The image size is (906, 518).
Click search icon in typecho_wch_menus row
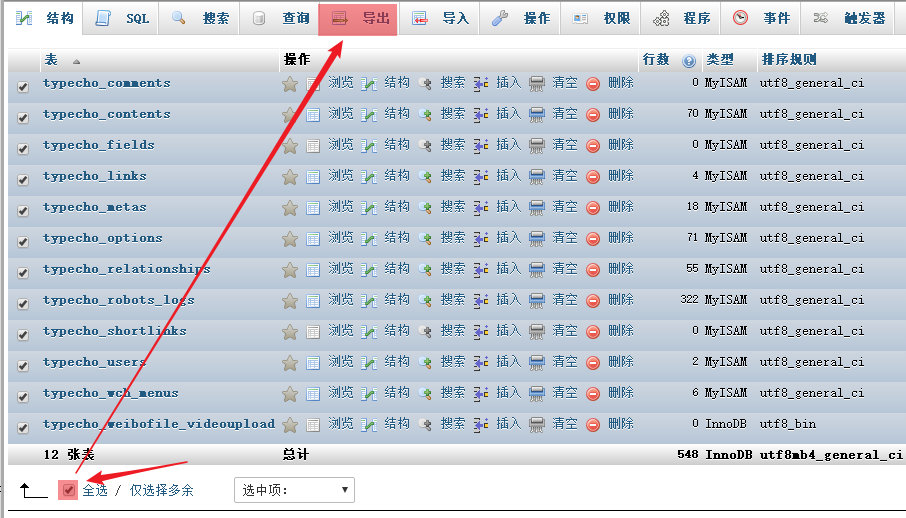tap(425, 394)
